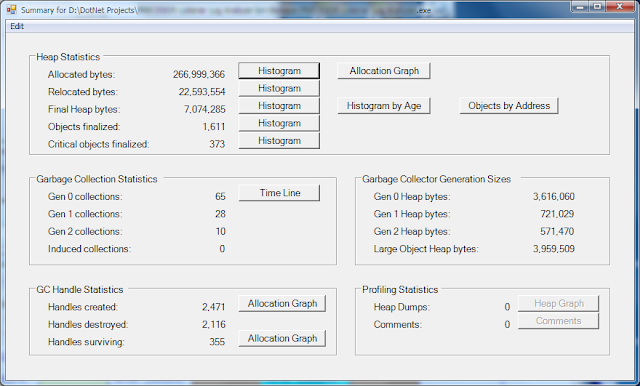Viewport: 640px width, 386px height.
Task: Select the Gen 0 Heap bytes value 3,616,060
Action: 553,197
